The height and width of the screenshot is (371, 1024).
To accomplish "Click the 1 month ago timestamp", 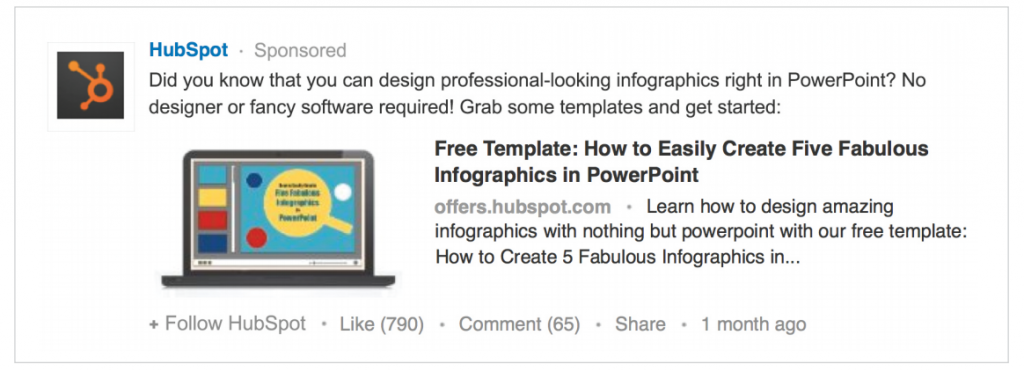I will pyautogui.click(x=754, y=324).
